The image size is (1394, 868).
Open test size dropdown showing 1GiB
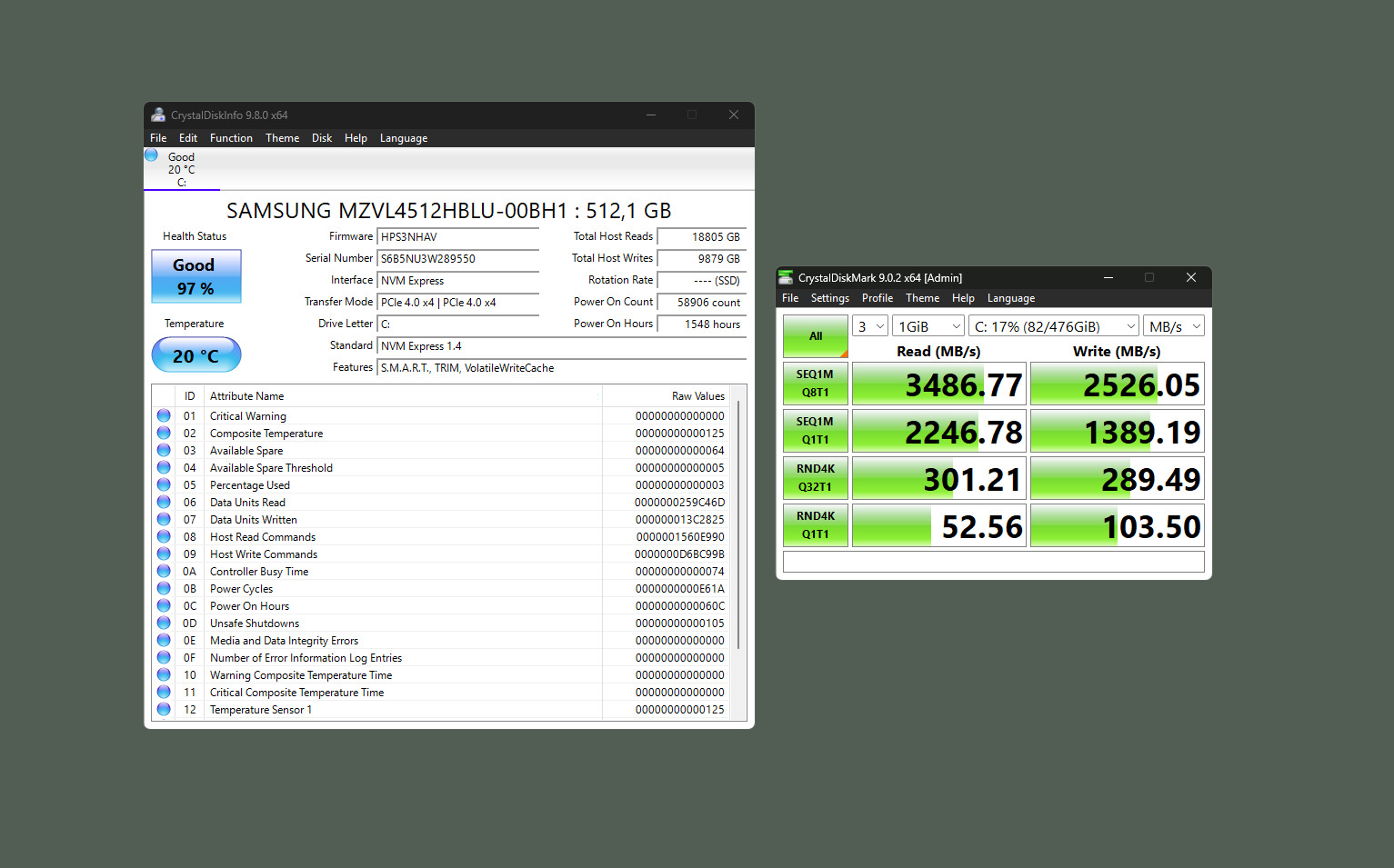click(x=928, y=326)
